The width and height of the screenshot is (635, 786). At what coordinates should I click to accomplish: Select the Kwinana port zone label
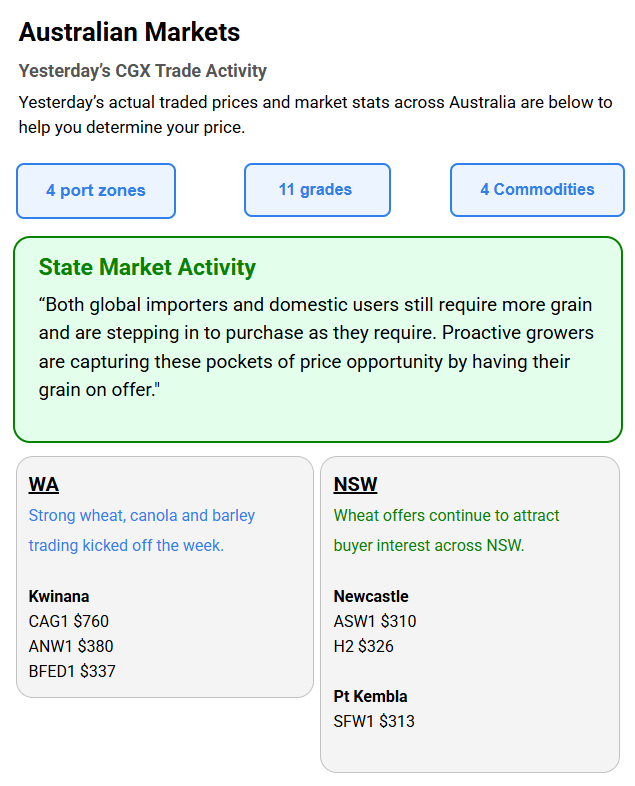coord(59,596)
